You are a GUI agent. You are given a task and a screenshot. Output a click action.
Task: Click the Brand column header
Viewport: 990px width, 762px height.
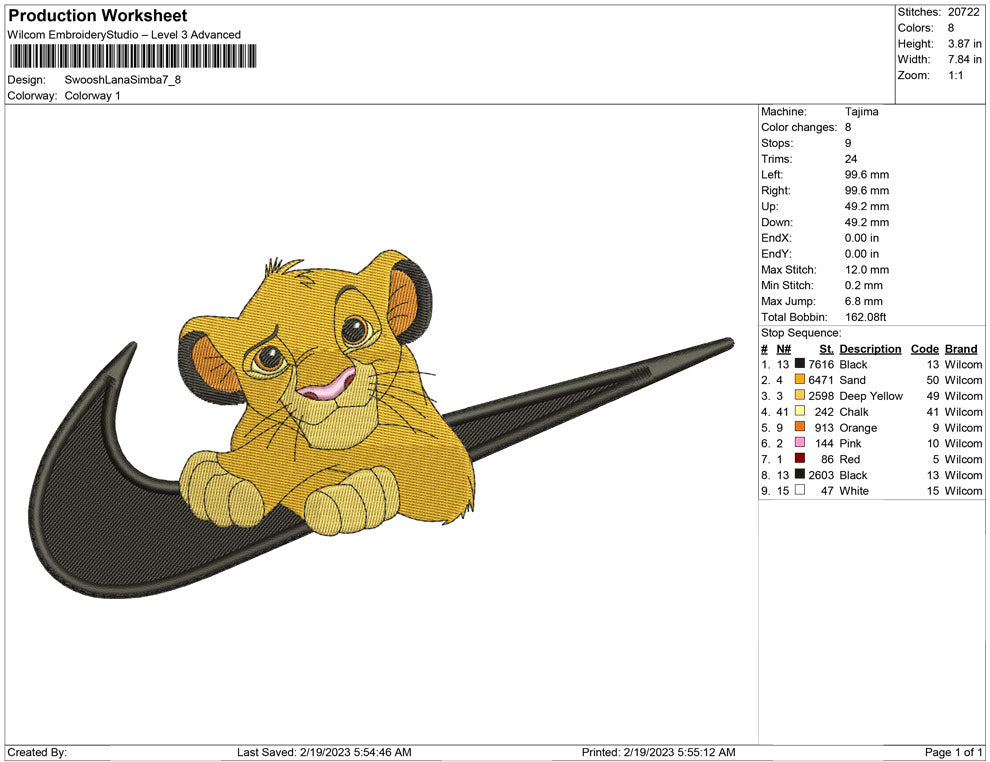coord(961,348)
